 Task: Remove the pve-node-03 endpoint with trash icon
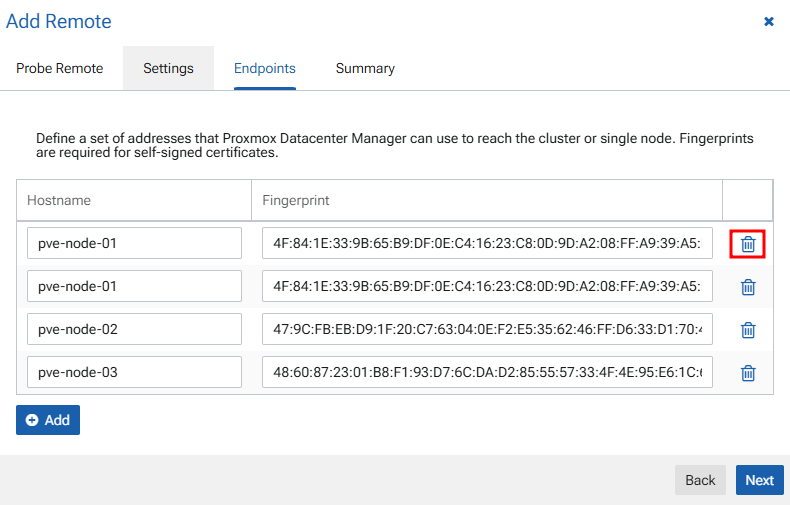748,373
